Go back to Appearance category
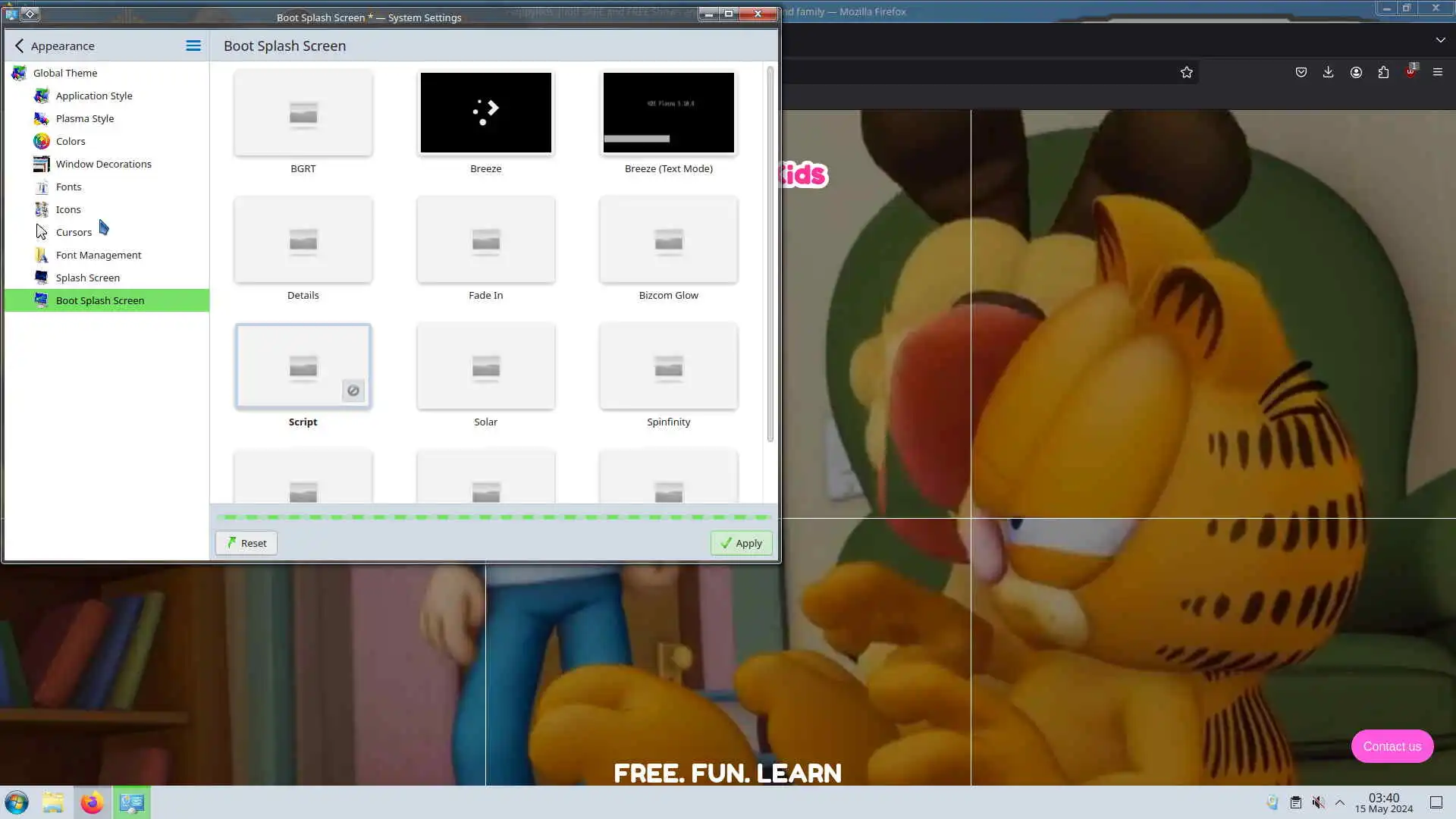The image size is (1456, 819). click(20, 45)
